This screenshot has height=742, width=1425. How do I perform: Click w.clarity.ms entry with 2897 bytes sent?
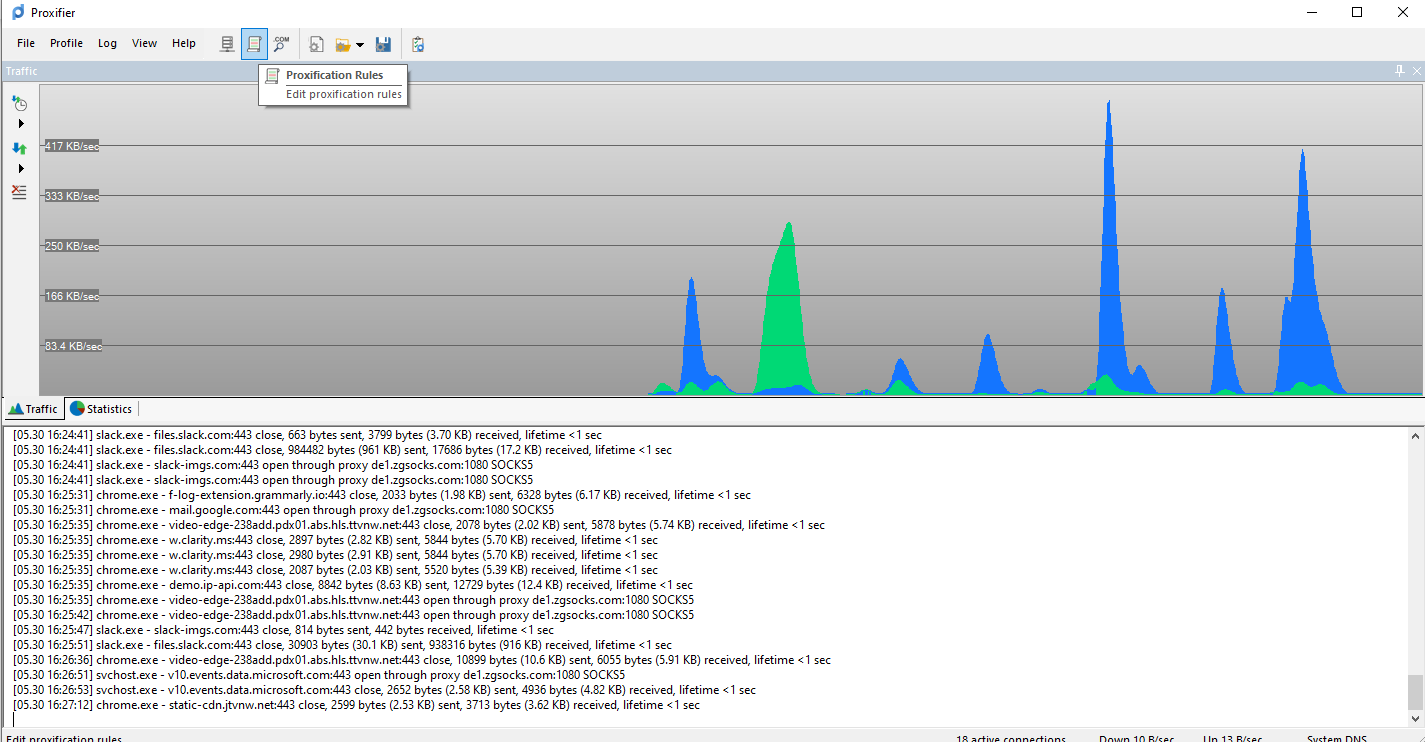click(x=335, y=540)
